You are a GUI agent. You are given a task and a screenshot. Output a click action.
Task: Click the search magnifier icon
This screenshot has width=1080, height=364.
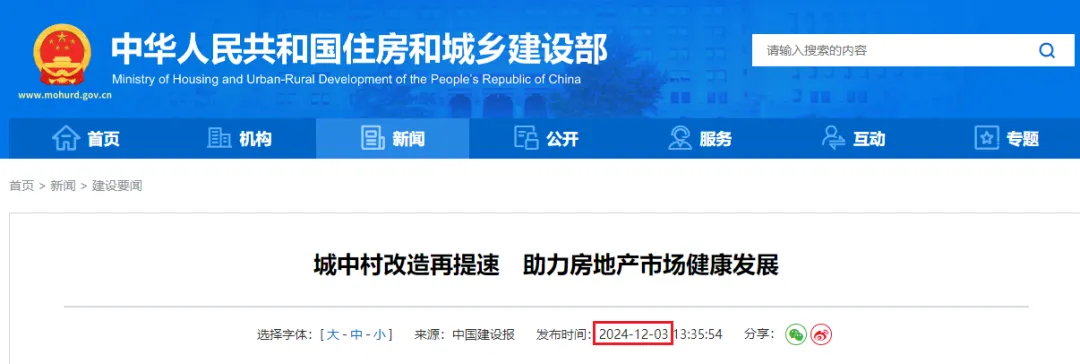click(1047, 50)
